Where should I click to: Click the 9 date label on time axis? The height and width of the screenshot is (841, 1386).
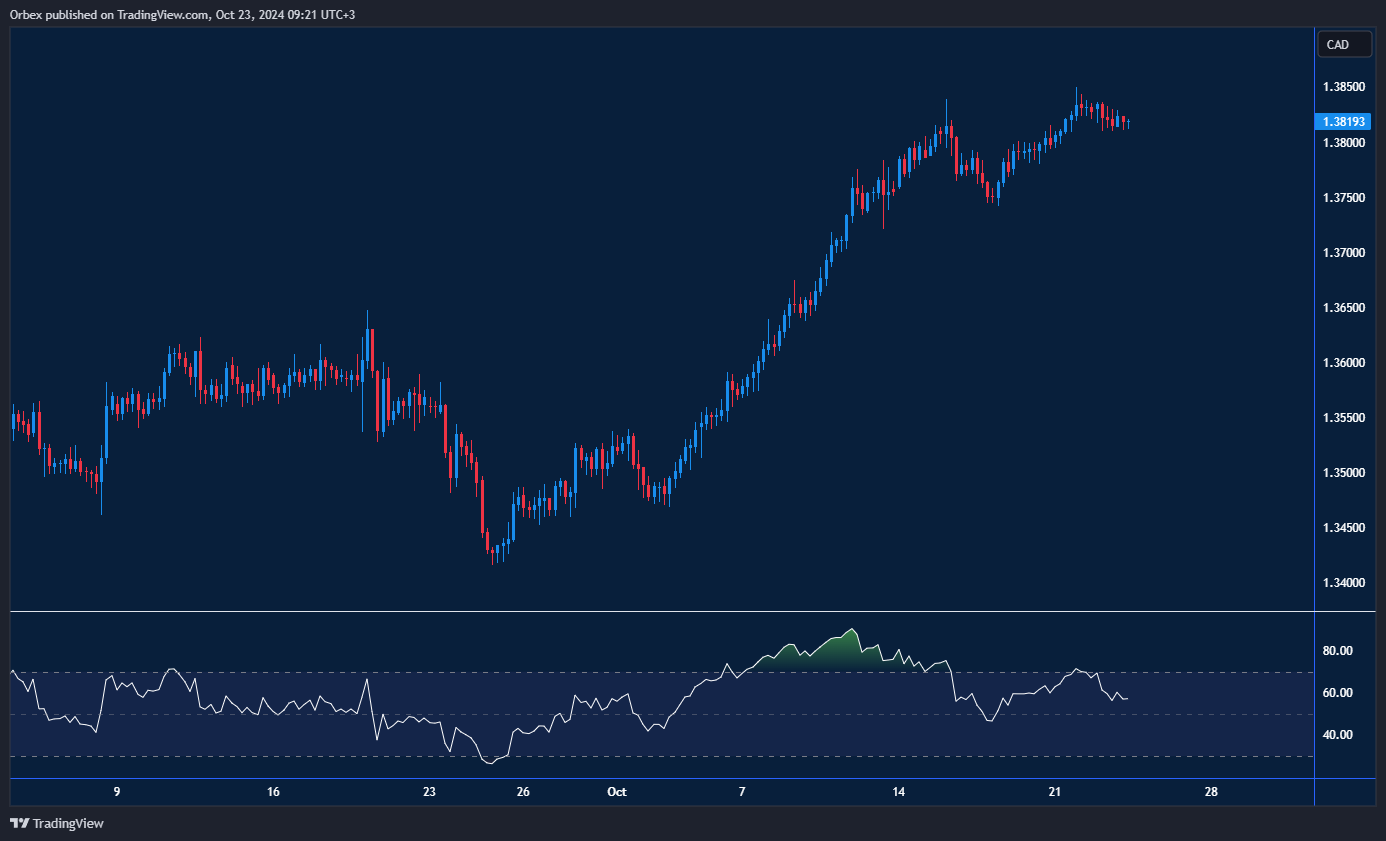point(117,792)
